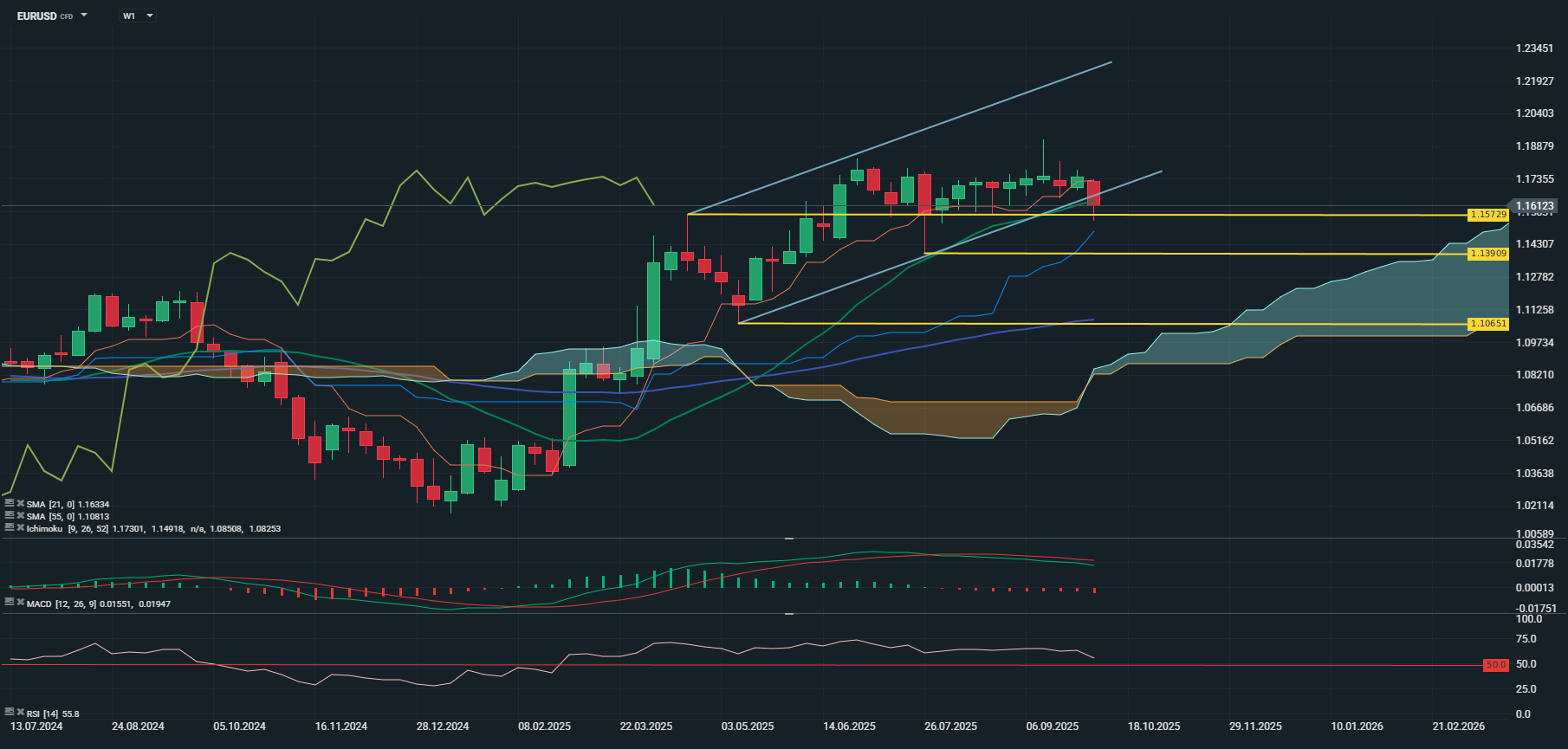The height and width of the screenshot is (749, 1568).
Task: Remove the MACD indicator
Action: [20, 603]
